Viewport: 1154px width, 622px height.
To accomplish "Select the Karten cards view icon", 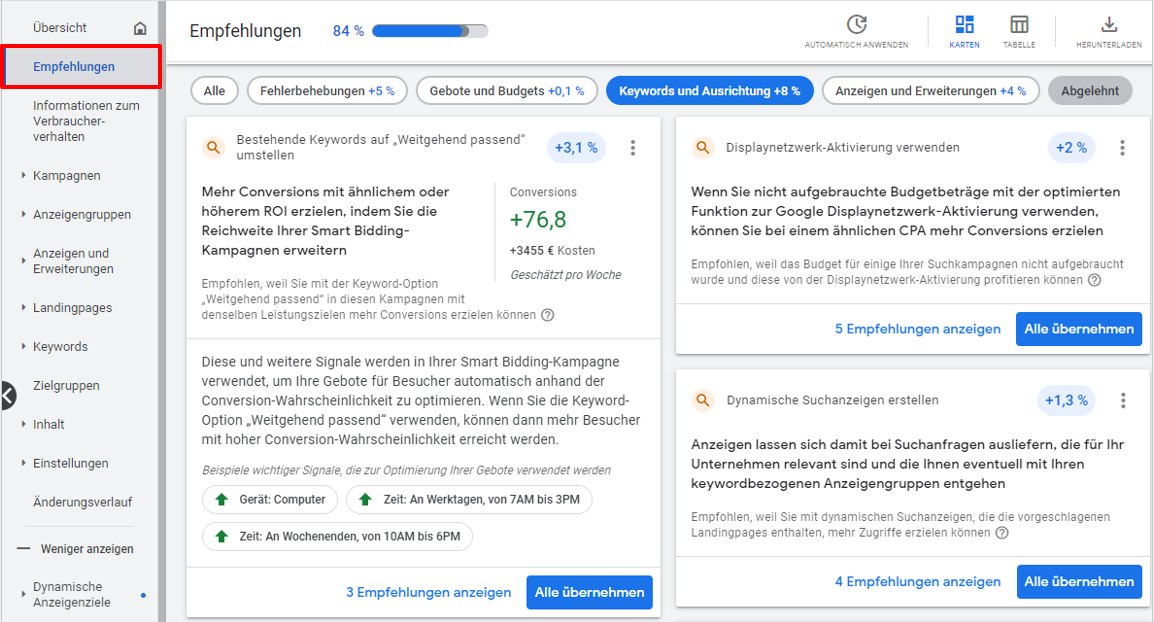I will point(963,25).
